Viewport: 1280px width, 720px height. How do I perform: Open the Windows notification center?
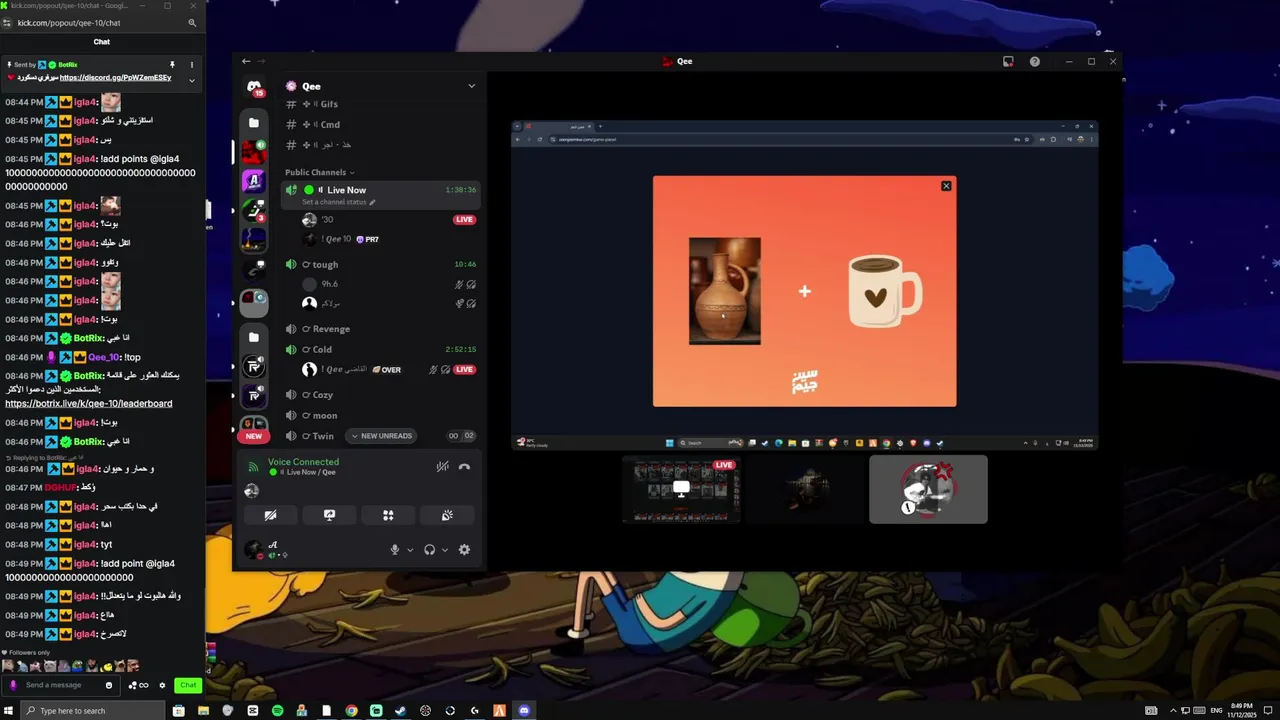(x=1268, y=711)
